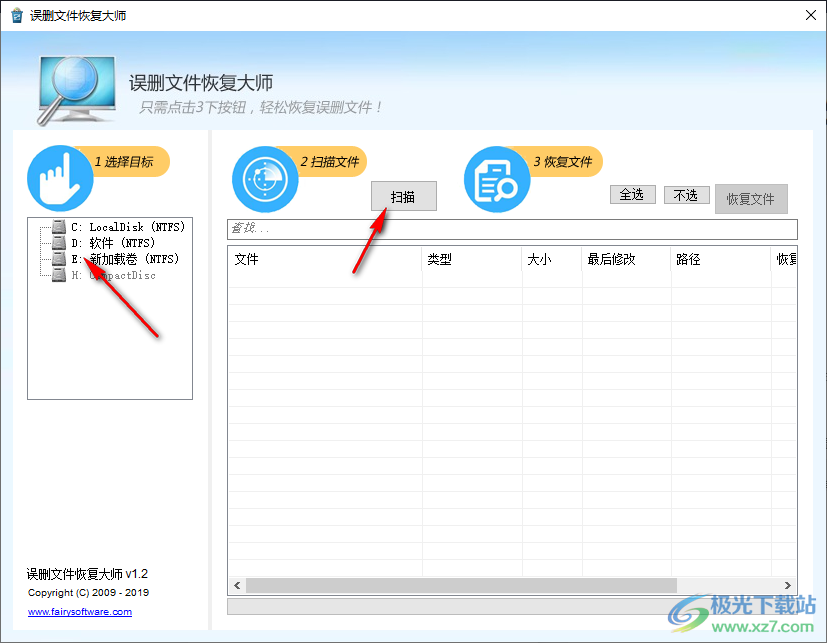Click the Recover Files (恢复文件) button
The image size is (827, 643).
(x=751, y=199)
